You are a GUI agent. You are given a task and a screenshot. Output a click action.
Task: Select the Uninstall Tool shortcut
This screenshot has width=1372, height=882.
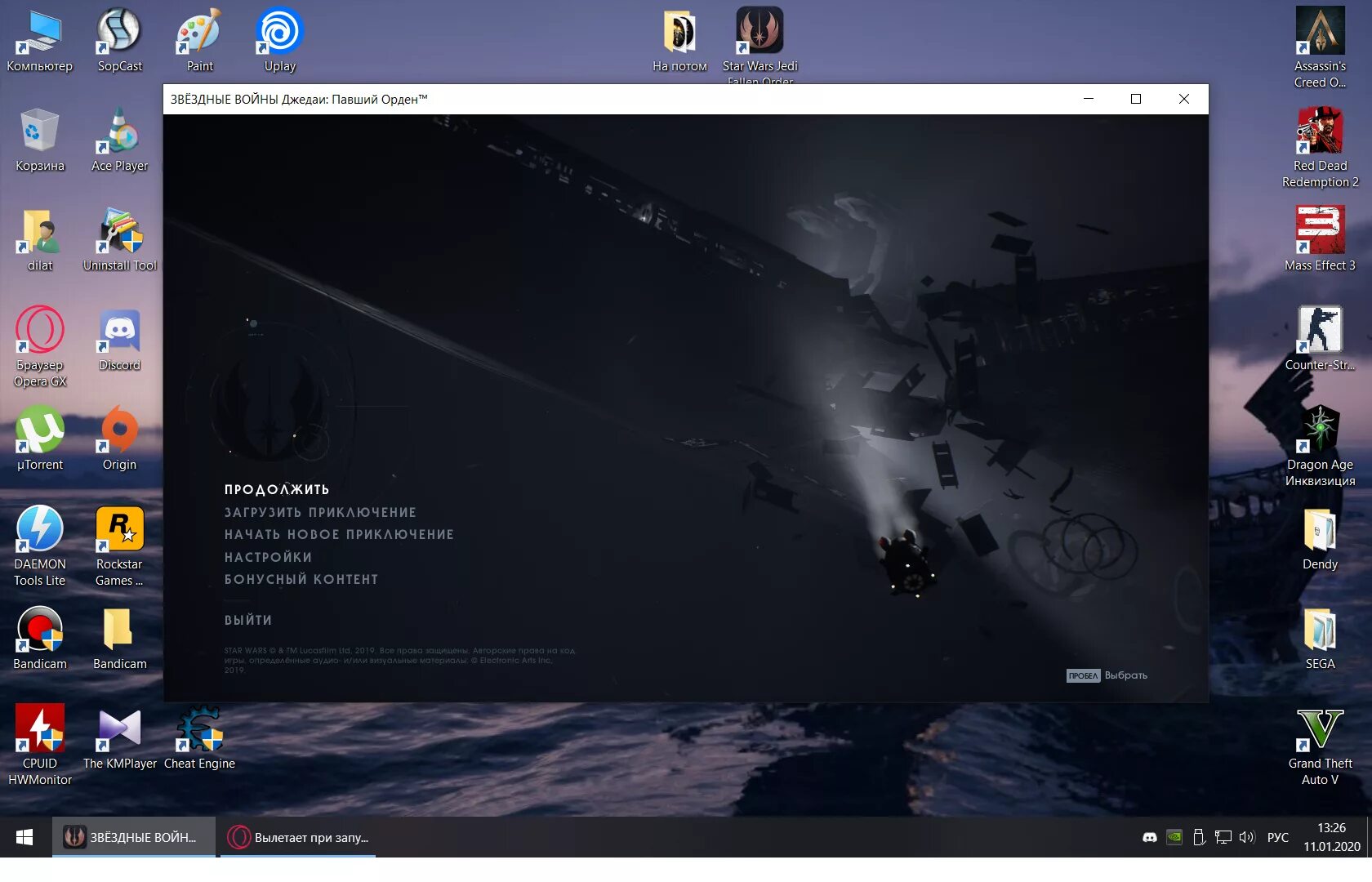pos(119,240)
